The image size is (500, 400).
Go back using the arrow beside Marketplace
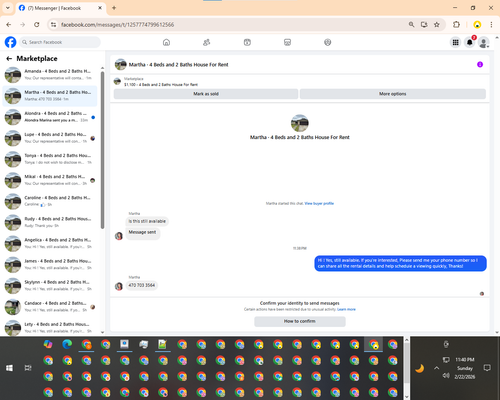9,59
